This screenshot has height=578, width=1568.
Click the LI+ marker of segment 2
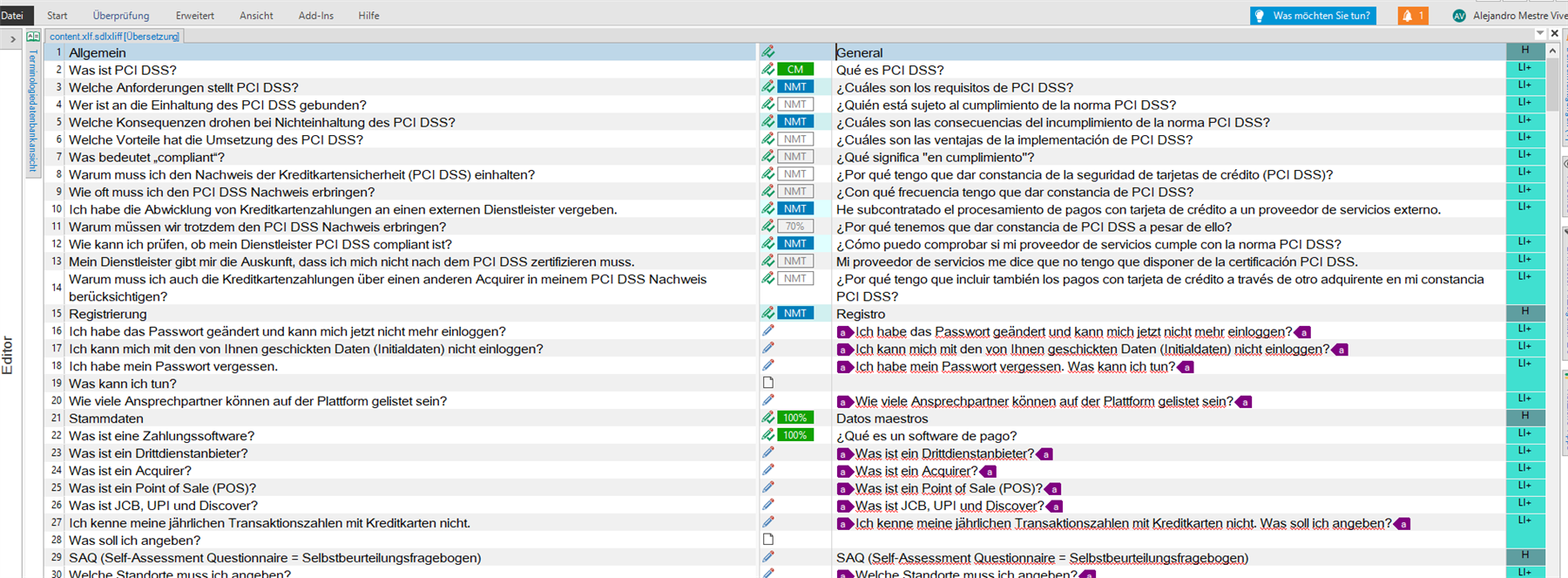[x=1524, y=68]
